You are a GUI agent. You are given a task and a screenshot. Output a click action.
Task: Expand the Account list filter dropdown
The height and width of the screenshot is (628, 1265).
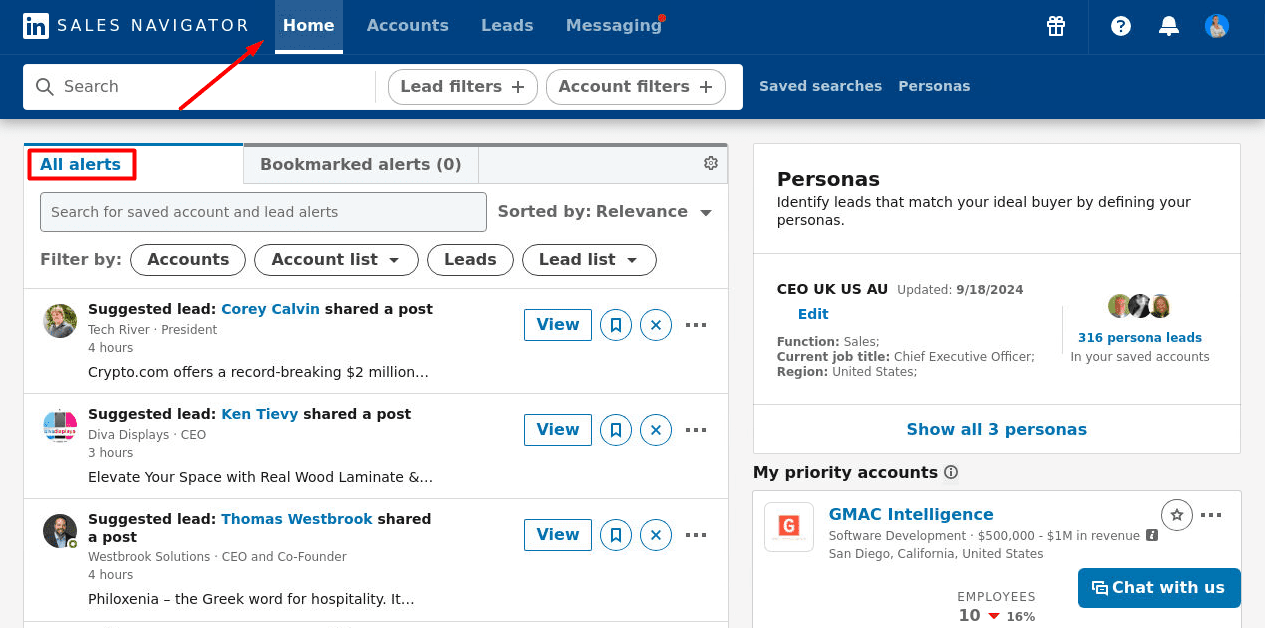[336, 260]
